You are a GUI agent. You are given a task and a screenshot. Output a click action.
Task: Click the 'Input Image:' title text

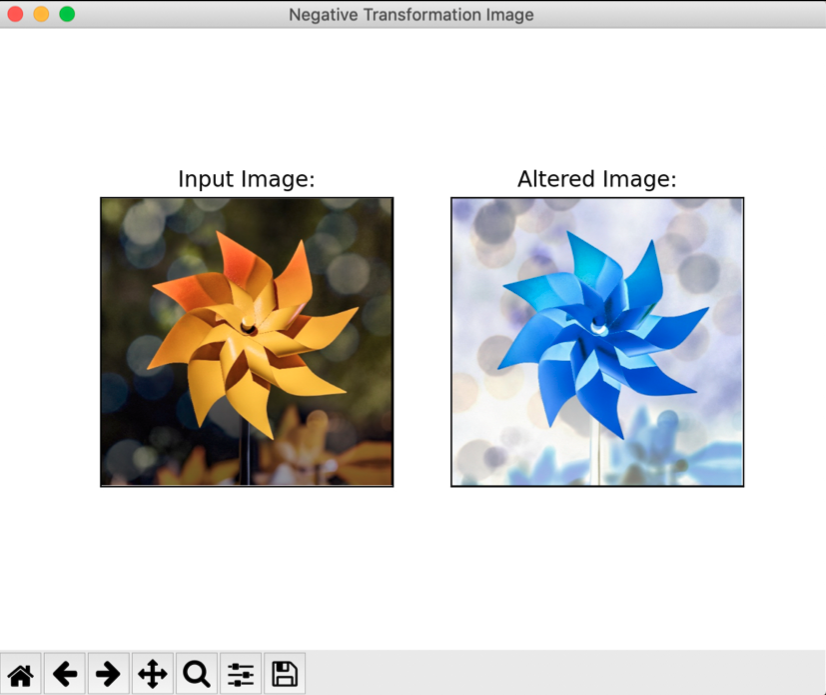[245, 180]
